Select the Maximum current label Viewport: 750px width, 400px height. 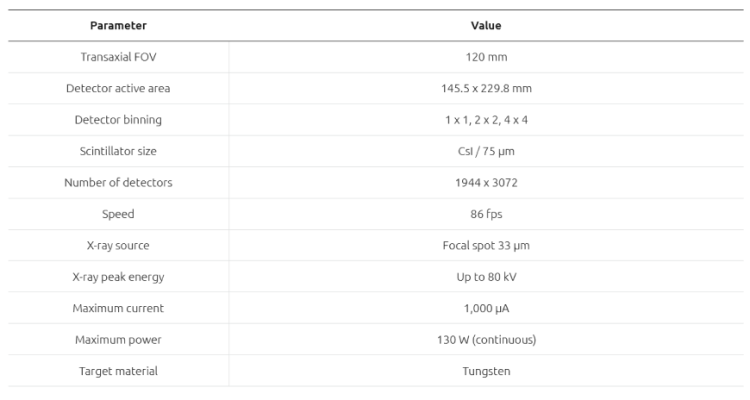(x=118, y=308)
